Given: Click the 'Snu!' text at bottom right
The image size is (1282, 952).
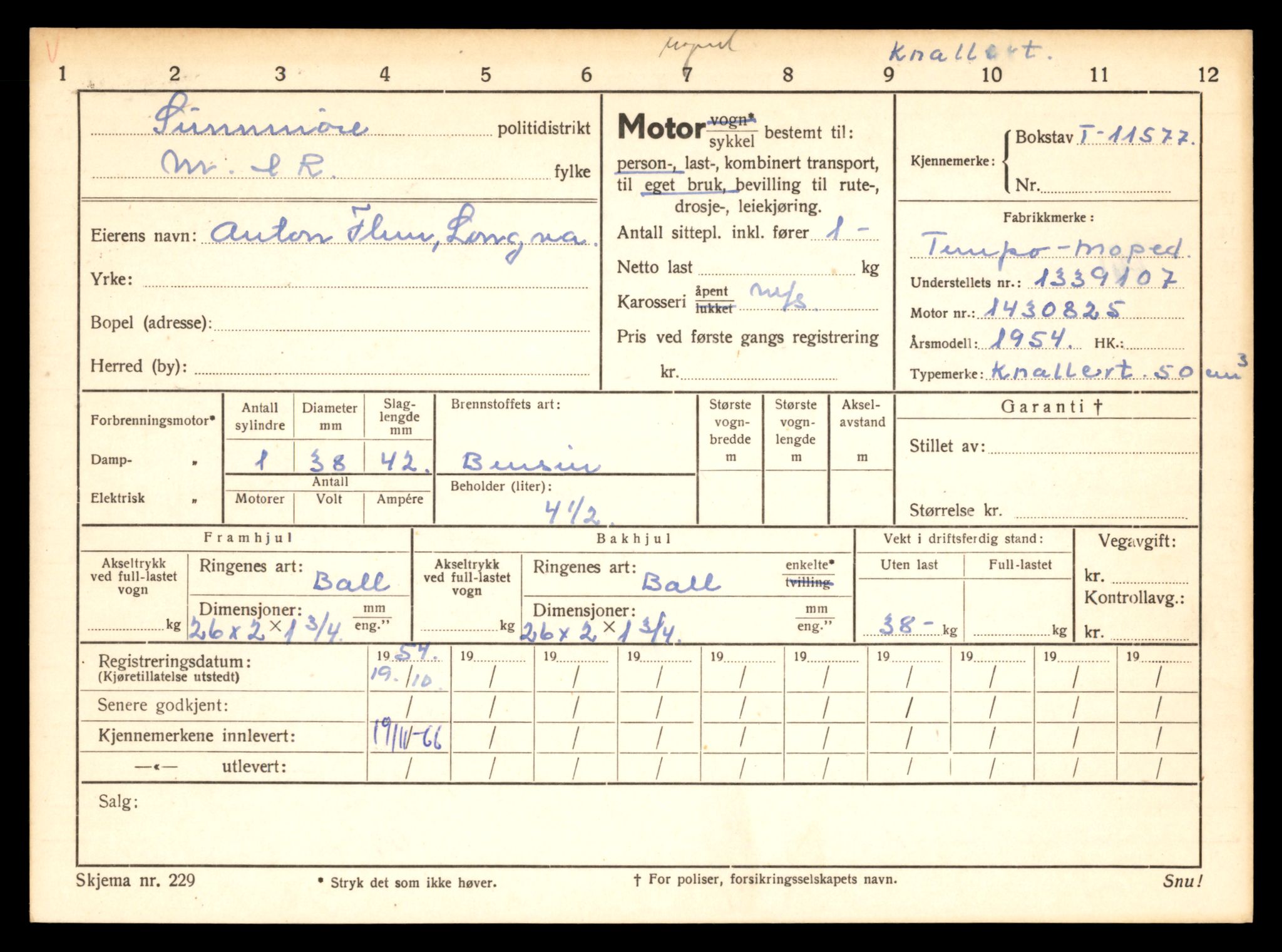Looking at the screenshot, I should click(1182, 881).
